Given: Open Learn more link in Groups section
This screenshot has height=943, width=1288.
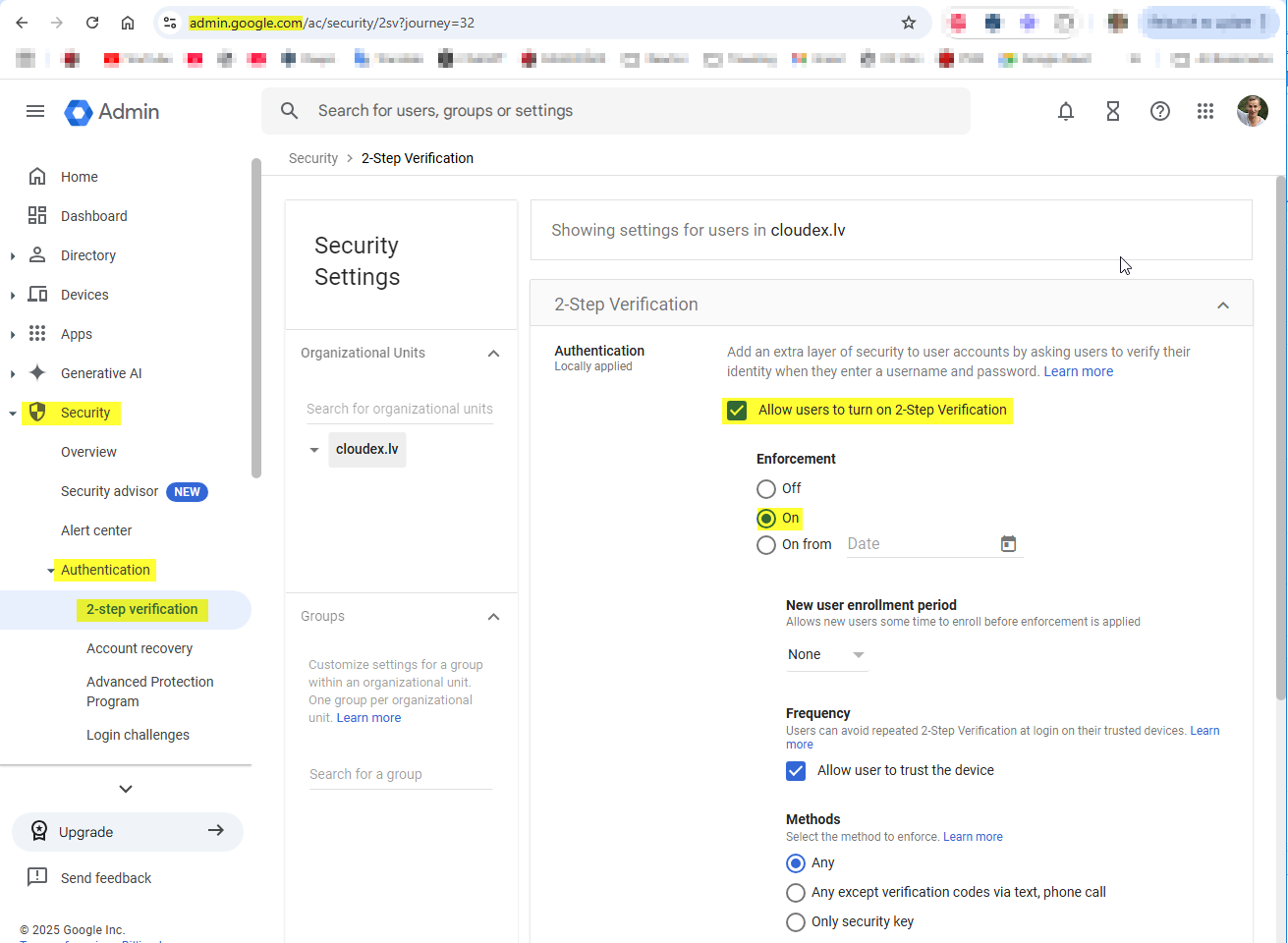Looking at the screenshot, I should 368,718.
